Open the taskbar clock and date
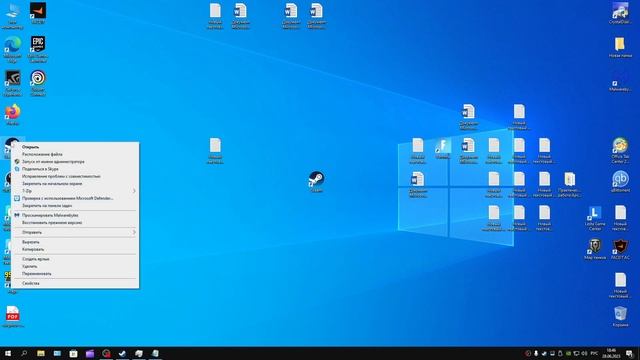The height and width of the screenshot is (360, 640). click(x=611, y=353)
